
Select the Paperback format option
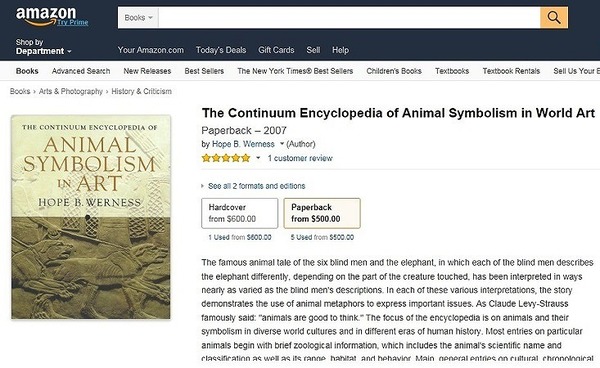[322, 213]
